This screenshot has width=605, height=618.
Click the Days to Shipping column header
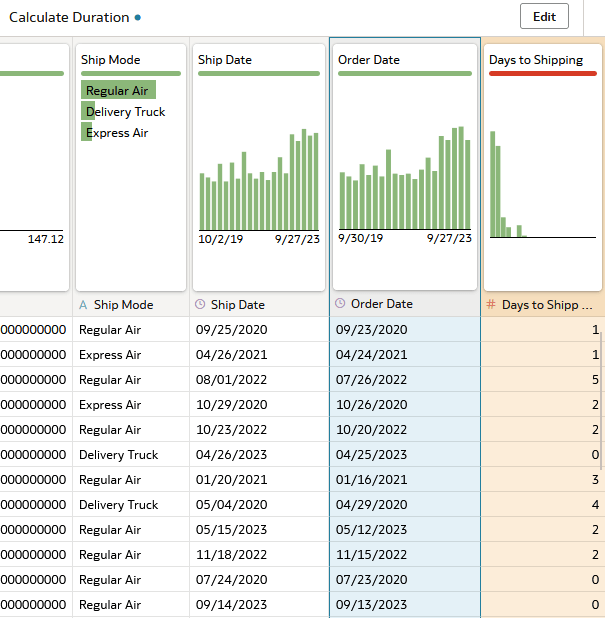tap(546, 305)
